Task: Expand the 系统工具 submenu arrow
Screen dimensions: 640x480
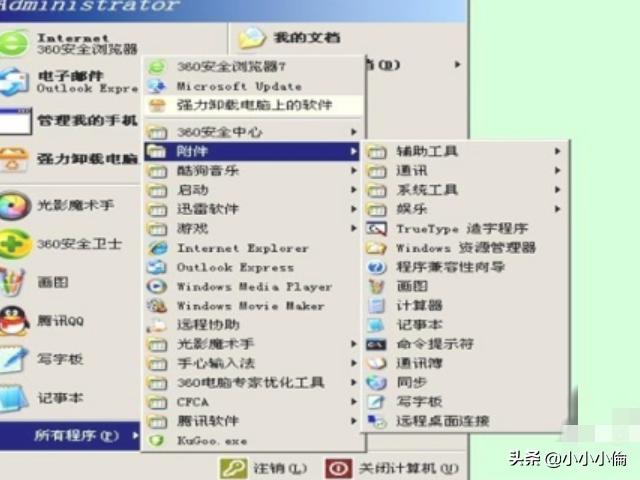Action: (x=557, y=190)
